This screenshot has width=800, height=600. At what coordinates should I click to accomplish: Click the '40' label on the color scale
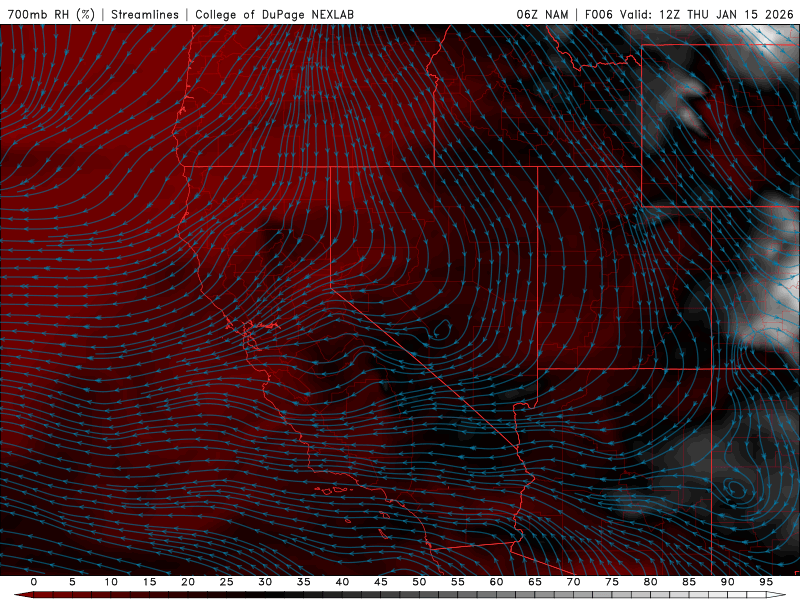click(x=342, y=582)
